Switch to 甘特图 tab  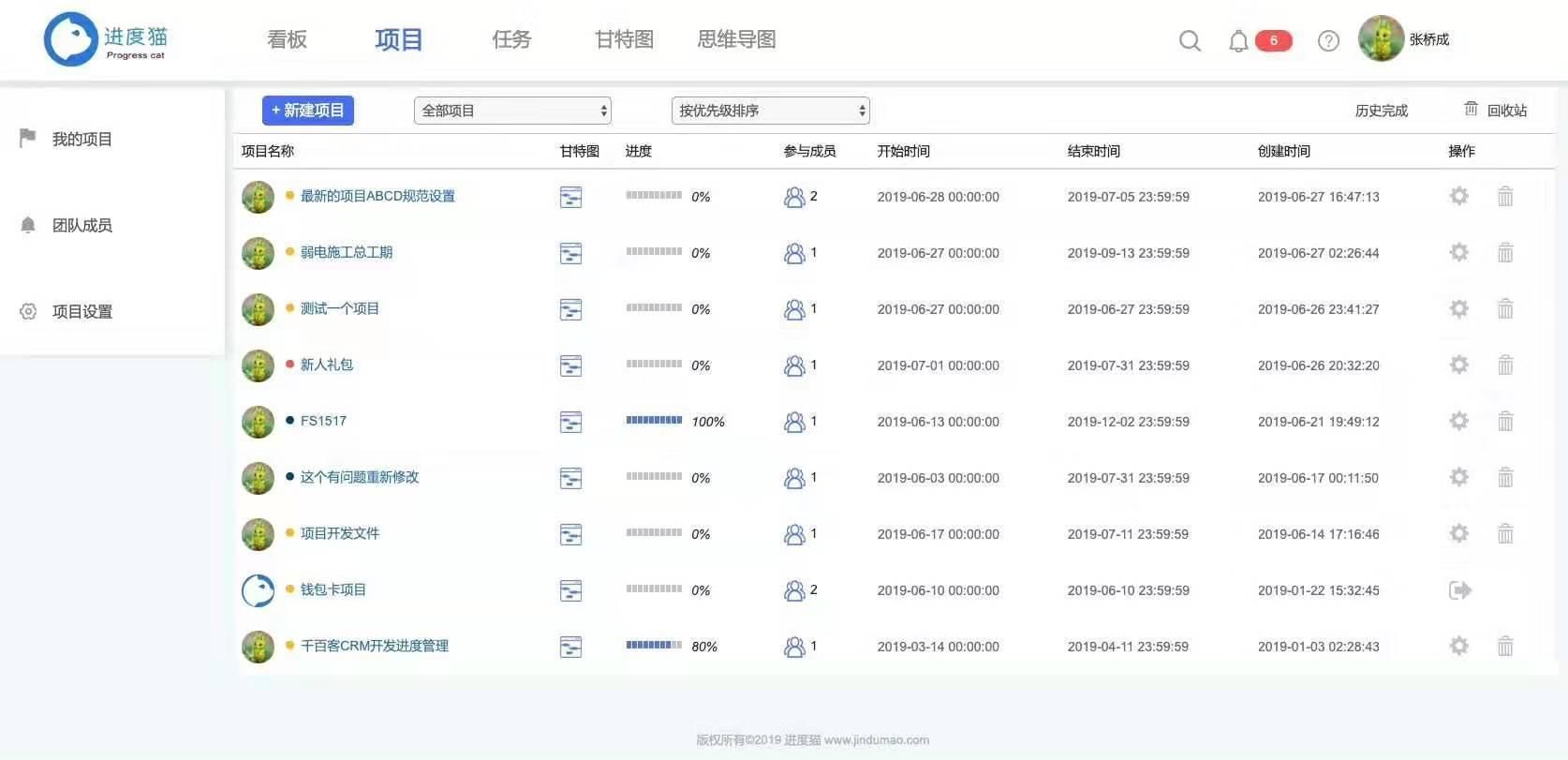[624, 39]
